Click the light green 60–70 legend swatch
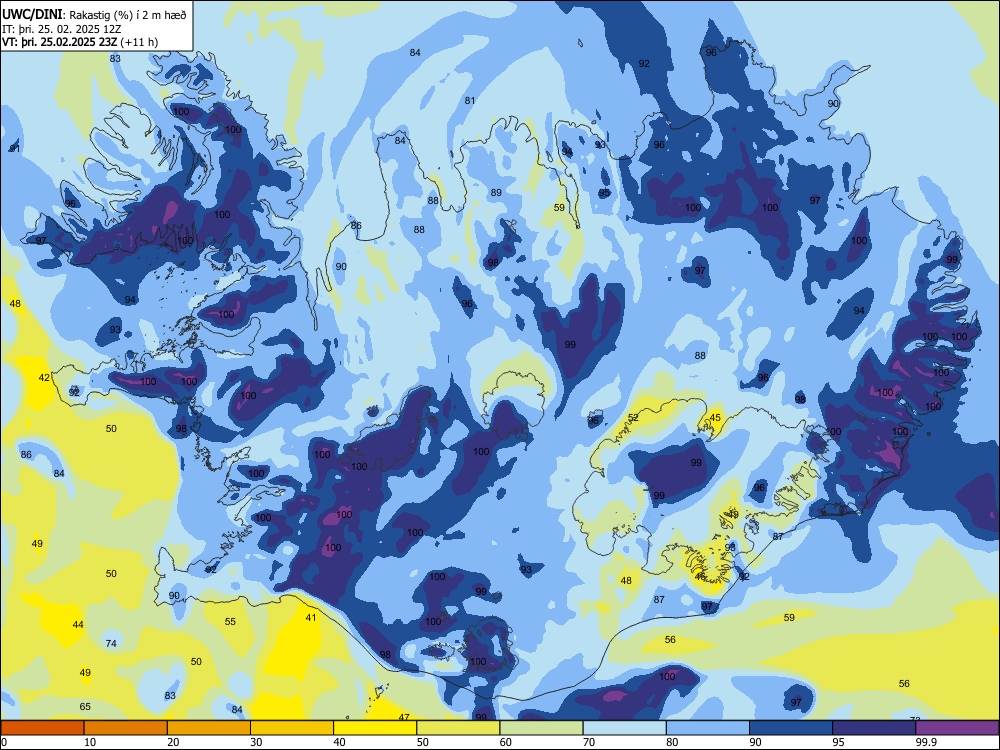The image size is (1000, 750). (541, 728)
